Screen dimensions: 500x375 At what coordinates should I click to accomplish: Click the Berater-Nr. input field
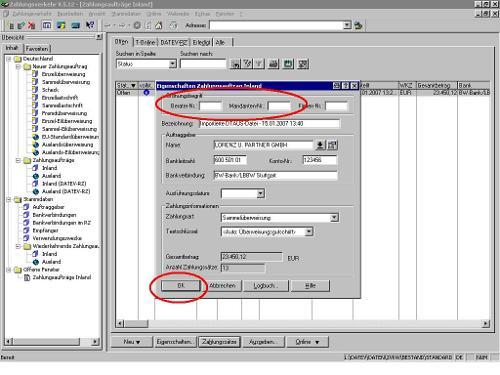[210, 106]
